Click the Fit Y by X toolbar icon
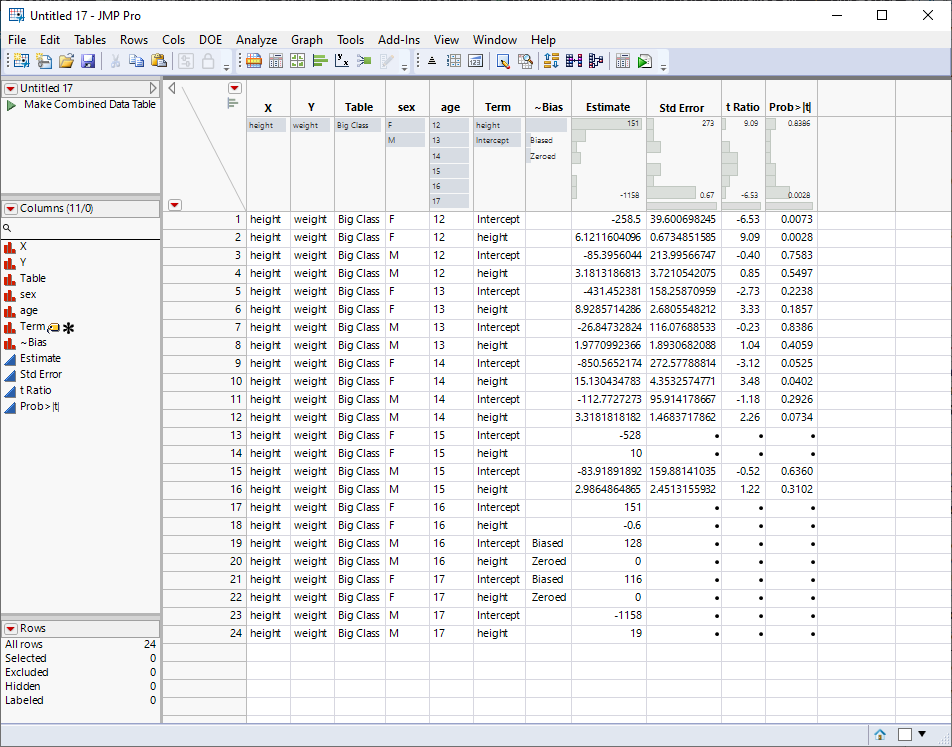This screenshot has height=747, width=952. point(342,61)
